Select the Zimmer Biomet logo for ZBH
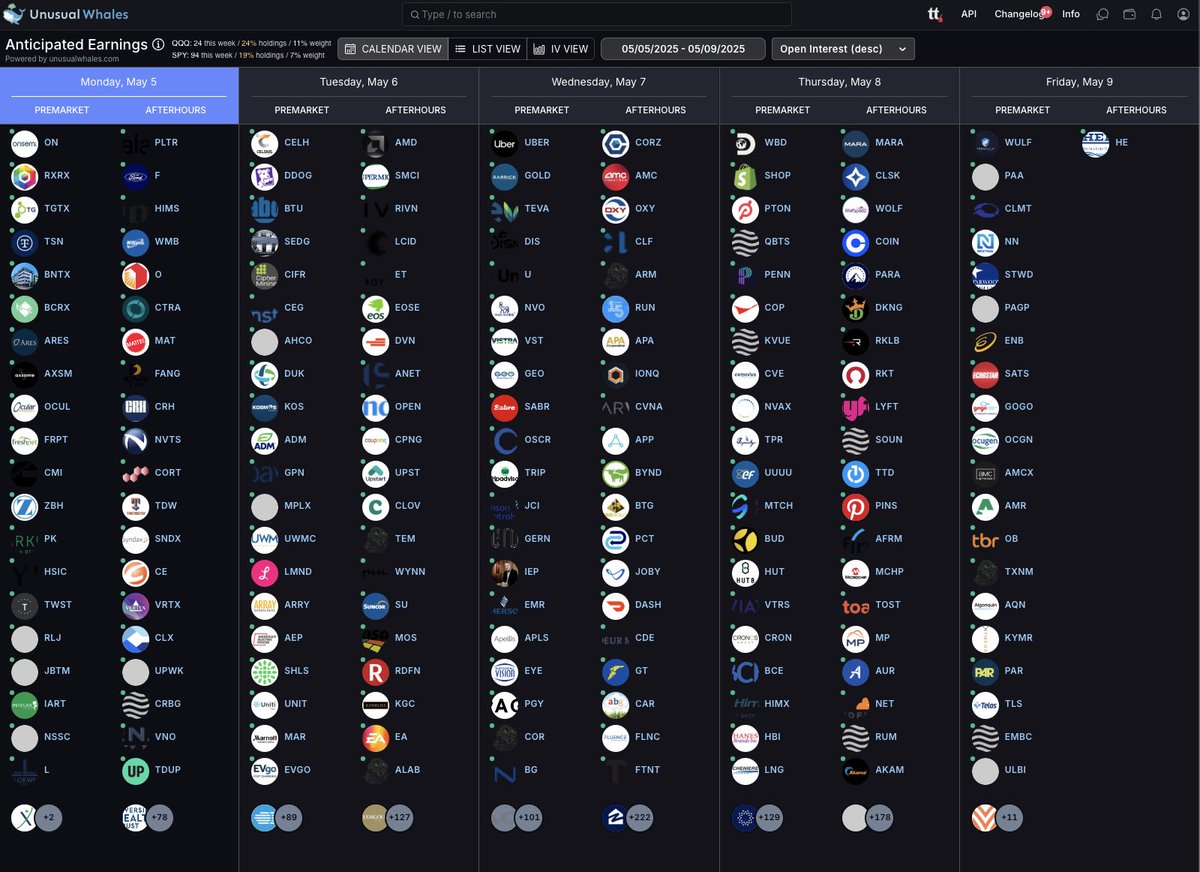1200x872 pixels. tap(25, 507)
